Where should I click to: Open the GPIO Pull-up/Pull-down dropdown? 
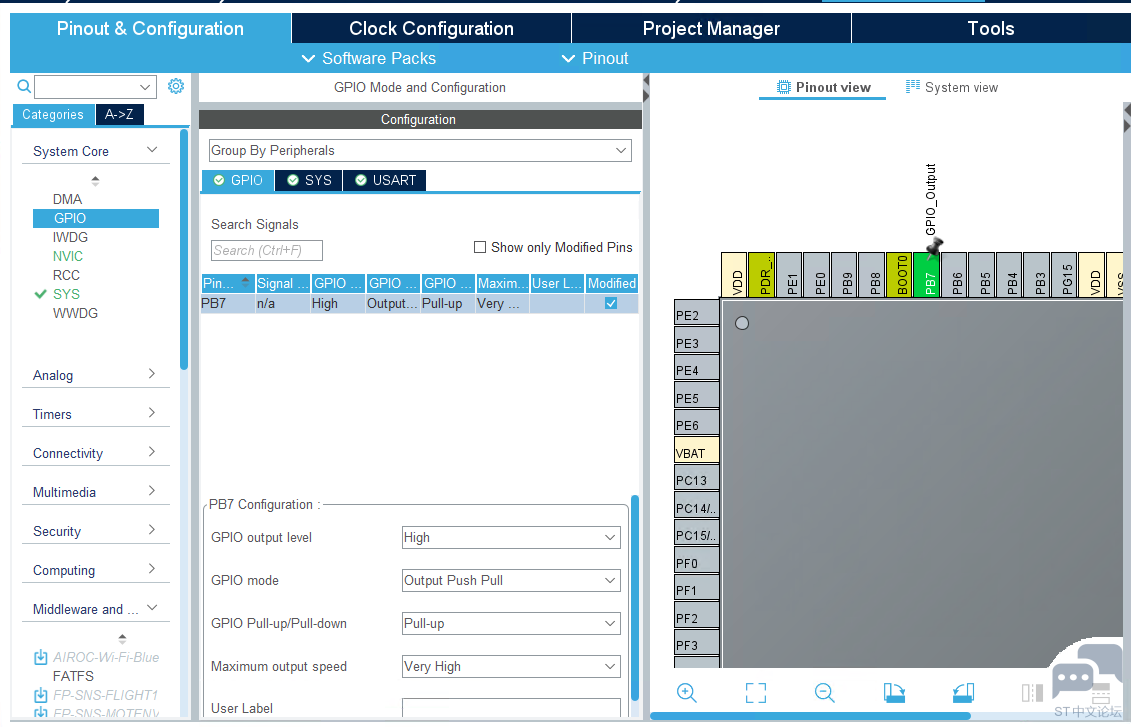tap(511, 624)
